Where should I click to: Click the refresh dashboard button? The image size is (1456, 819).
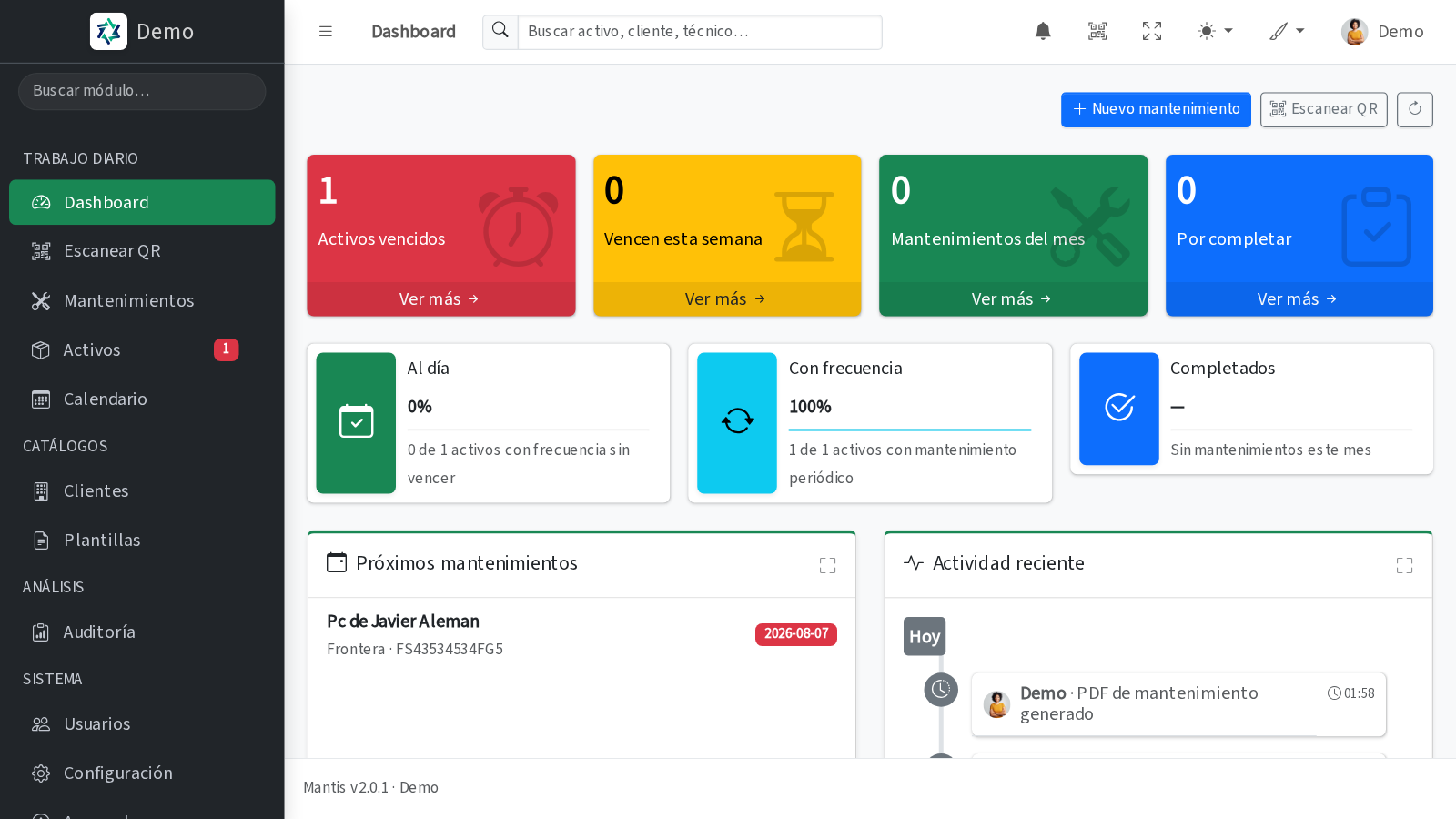1415,109
